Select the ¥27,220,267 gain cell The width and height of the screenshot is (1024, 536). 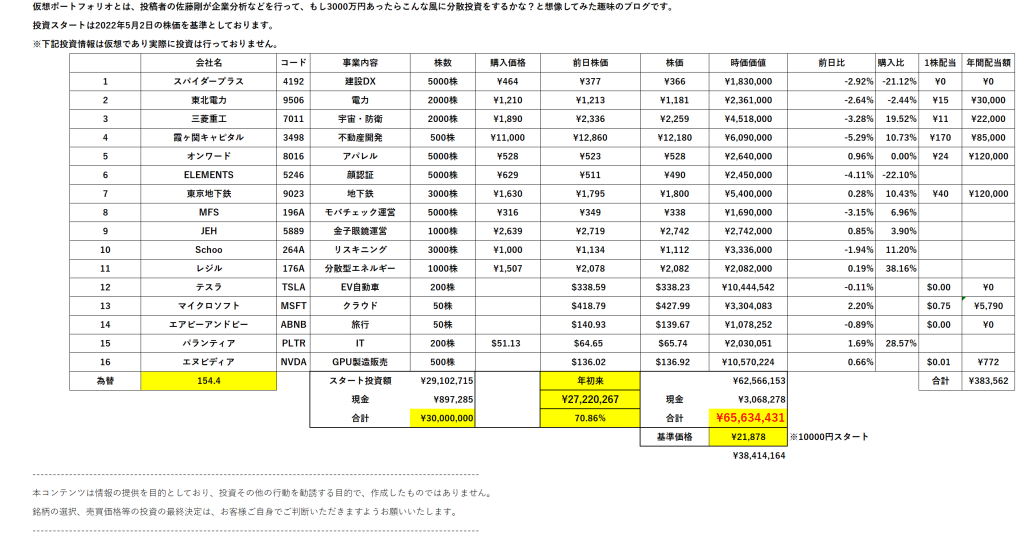tap(590, 400)
